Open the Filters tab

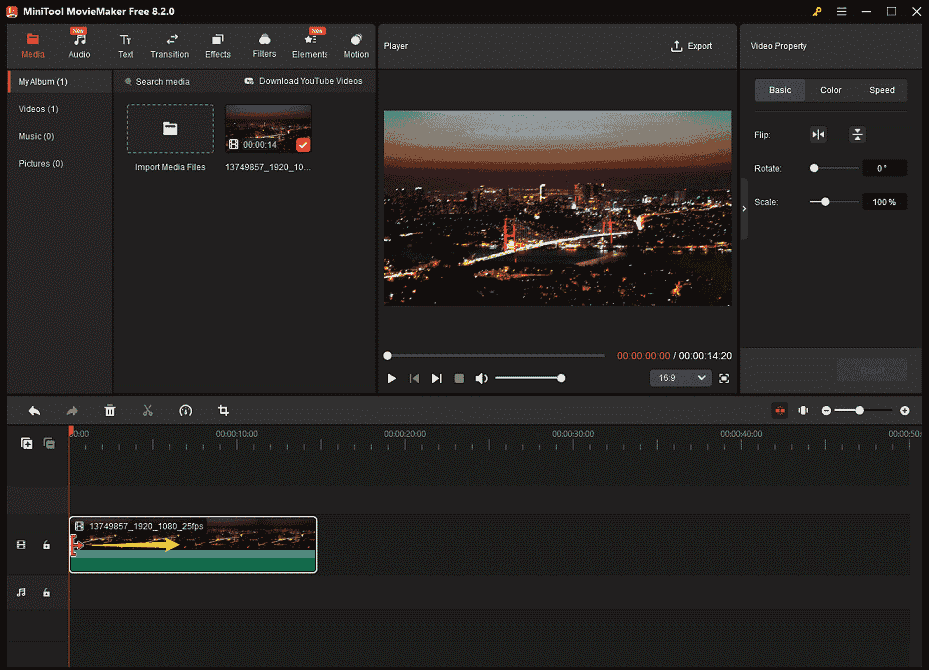point(264,46)
